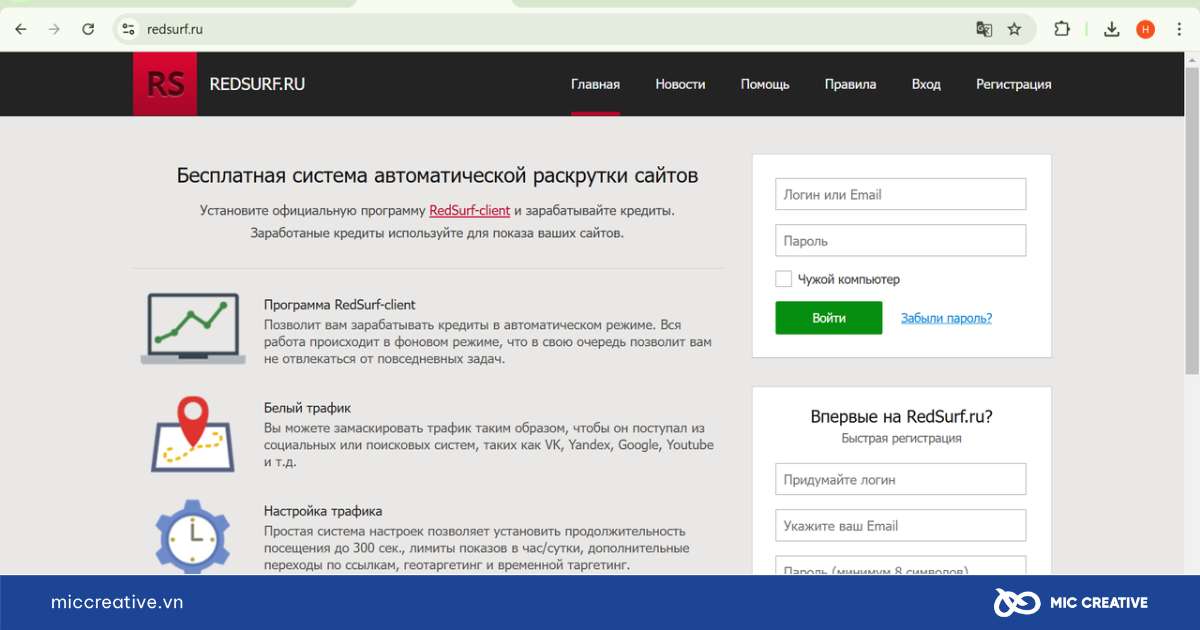Click the REDSURF.RU site title
Viewport: 1200px width, 630px height.
pos(257,84)
